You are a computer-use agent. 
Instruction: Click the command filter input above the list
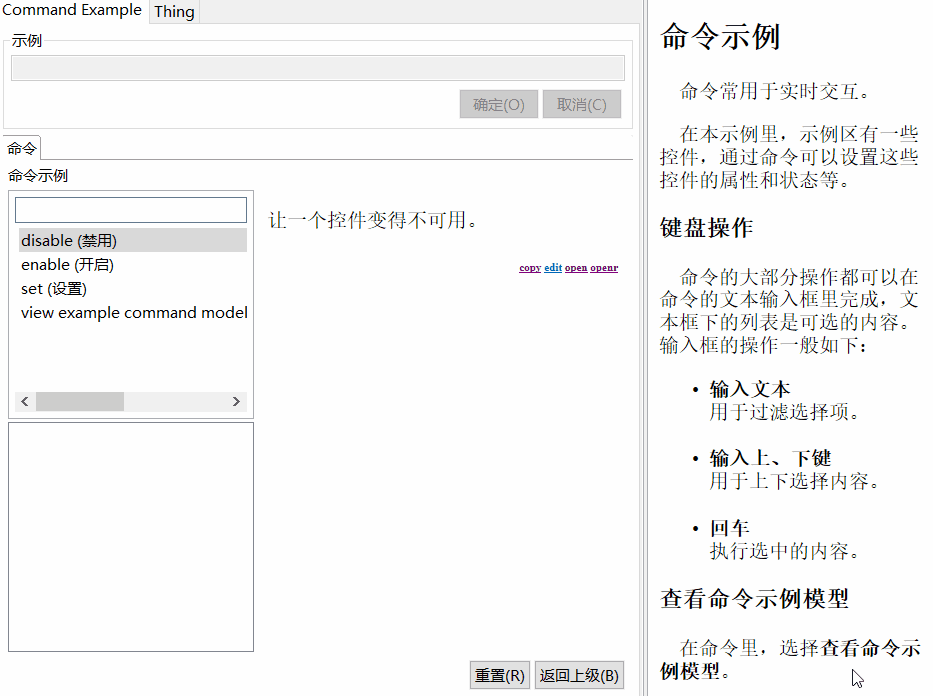(x=130, y=210)
